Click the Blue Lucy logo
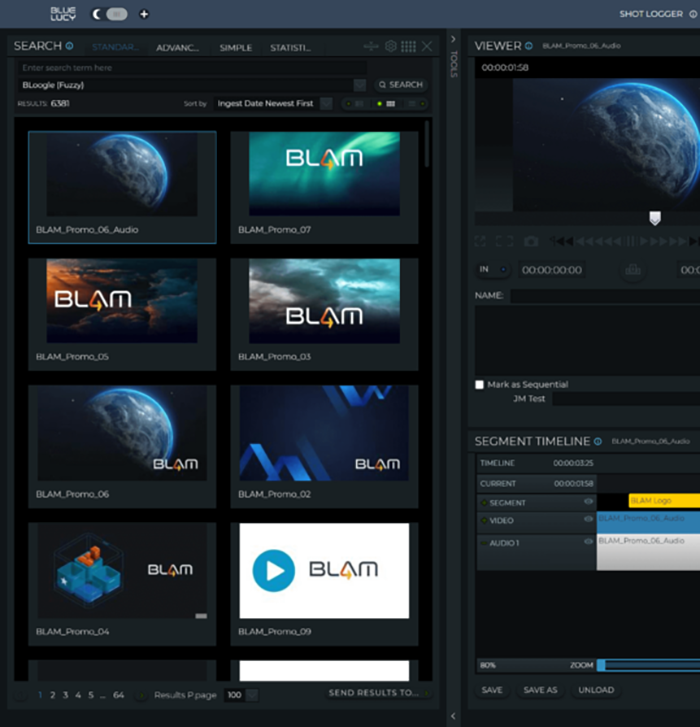The width and height of the screenshot is (700, 727). coord(63,14)
